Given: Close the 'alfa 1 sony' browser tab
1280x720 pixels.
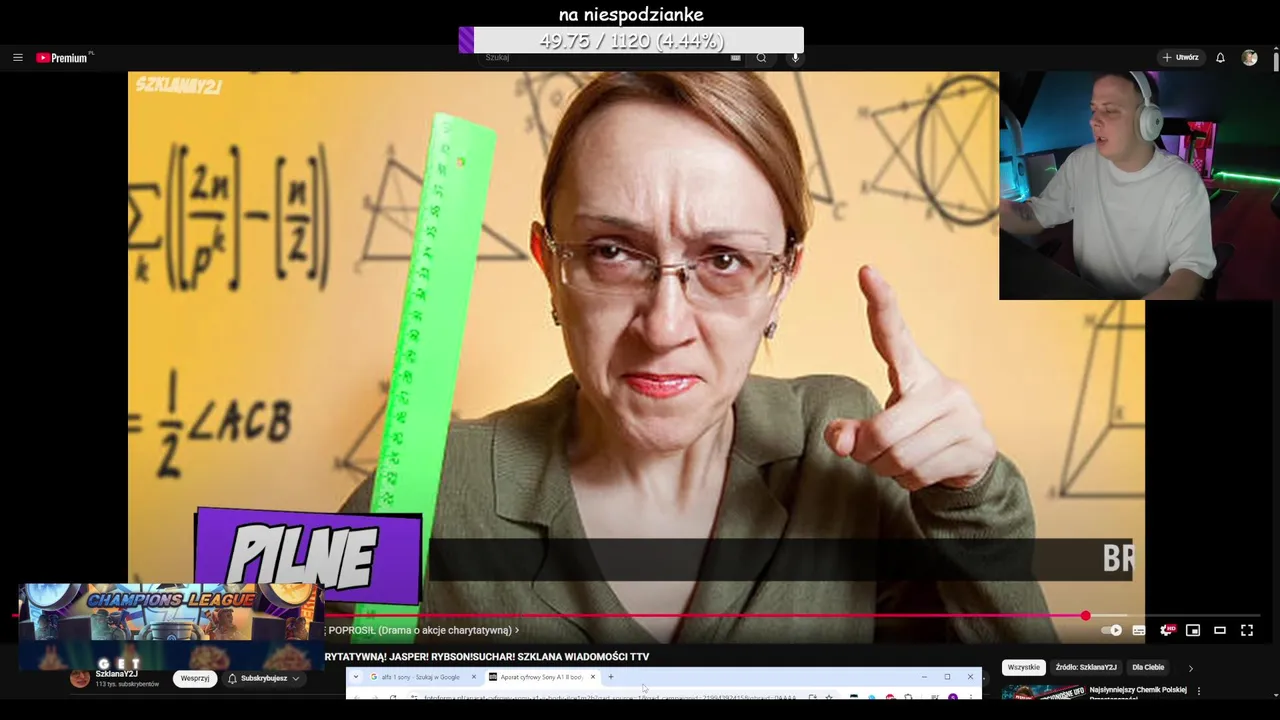Looking at the screenshot, I should pos(474,677).
